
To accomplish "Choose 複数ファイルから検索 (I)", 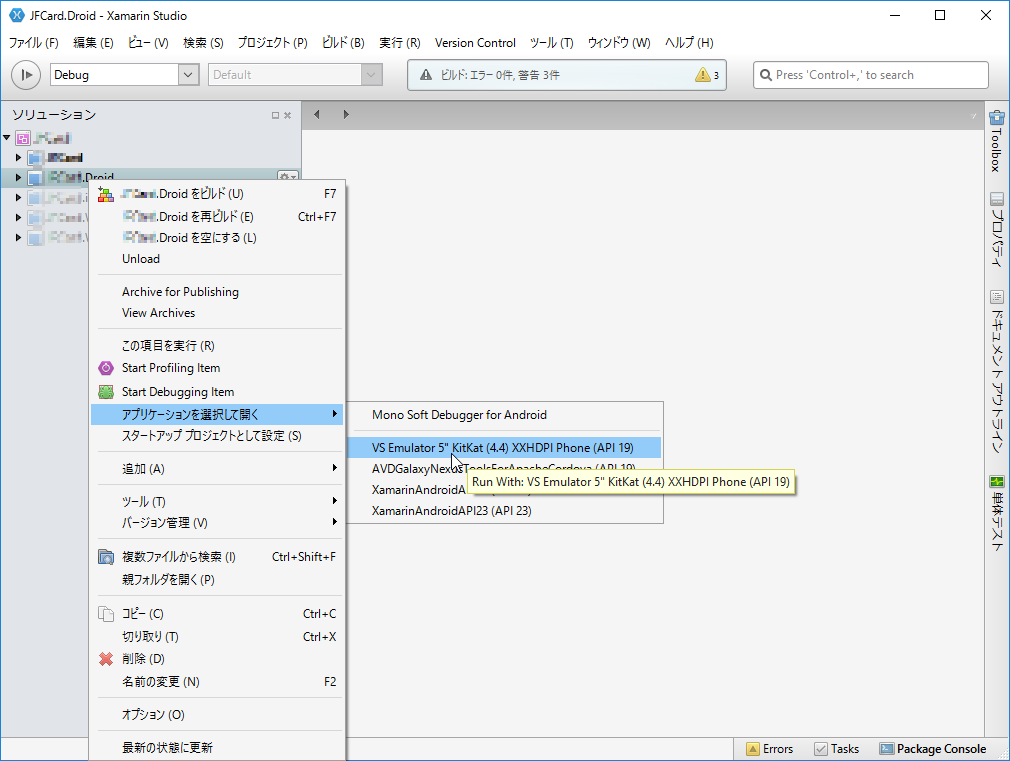I will coord(217,557).
